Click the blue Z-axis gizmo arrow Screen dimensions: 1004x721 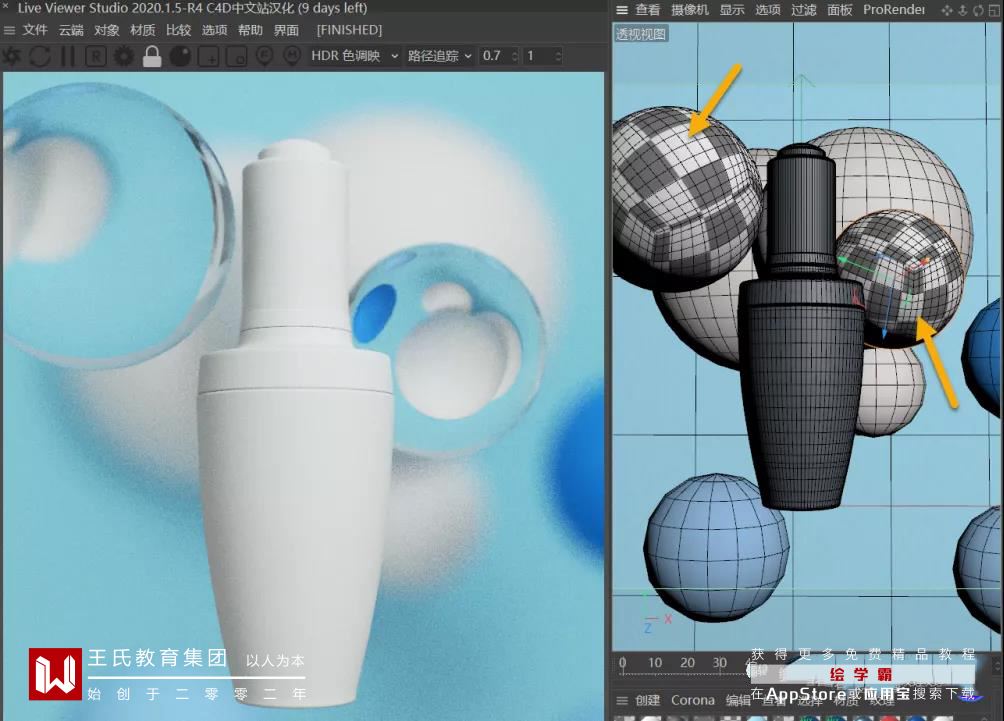pos(884,332)
